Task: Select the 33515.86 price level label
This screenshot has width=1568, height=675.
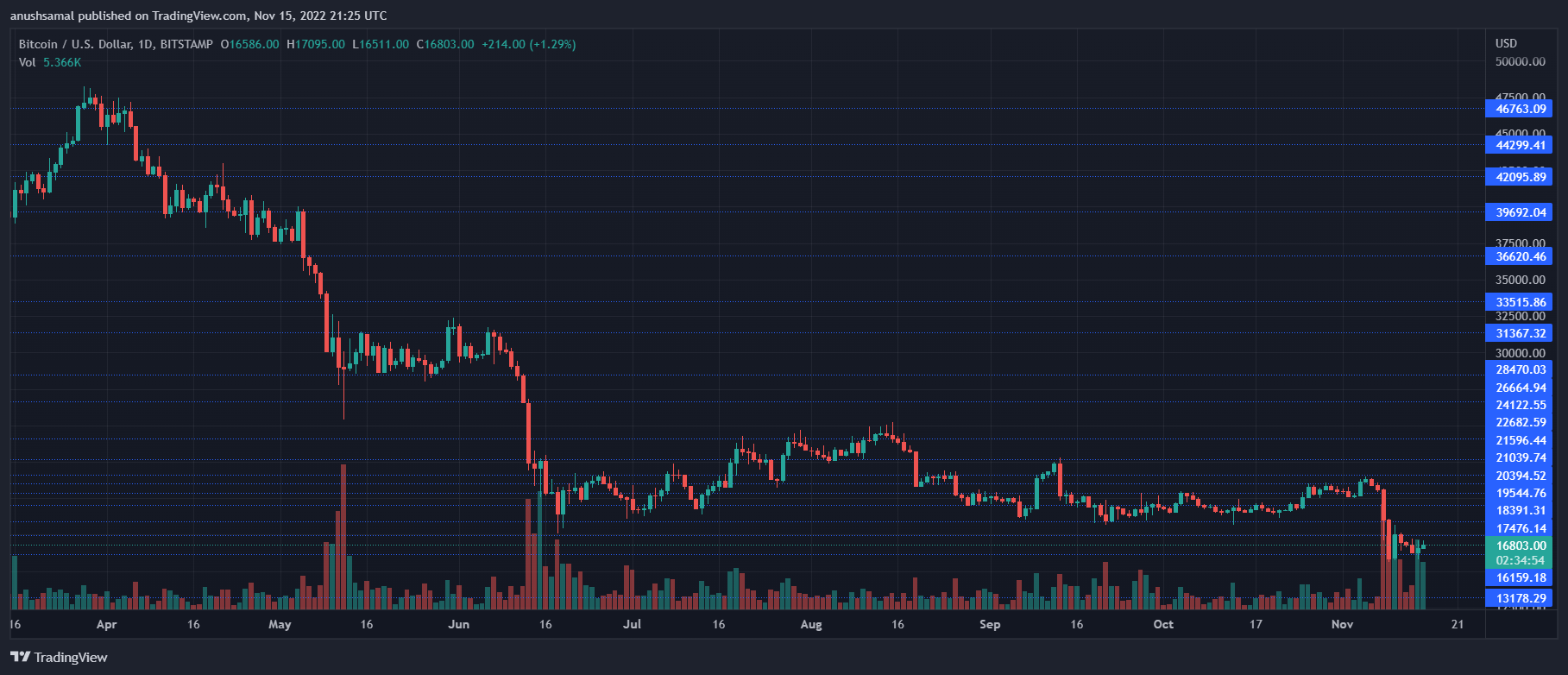Action: click(1520, 302)
